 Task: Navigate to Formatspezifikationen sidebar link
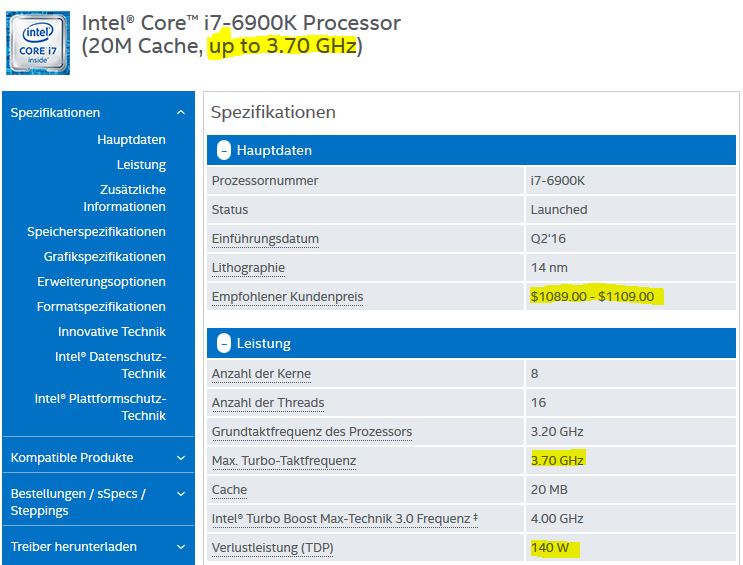coord(101,307)
